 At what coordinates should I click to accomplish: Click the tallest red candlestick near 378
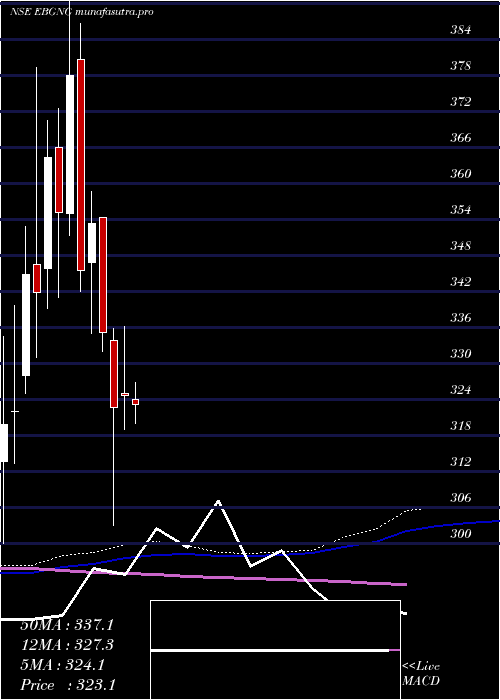[81, 164]
